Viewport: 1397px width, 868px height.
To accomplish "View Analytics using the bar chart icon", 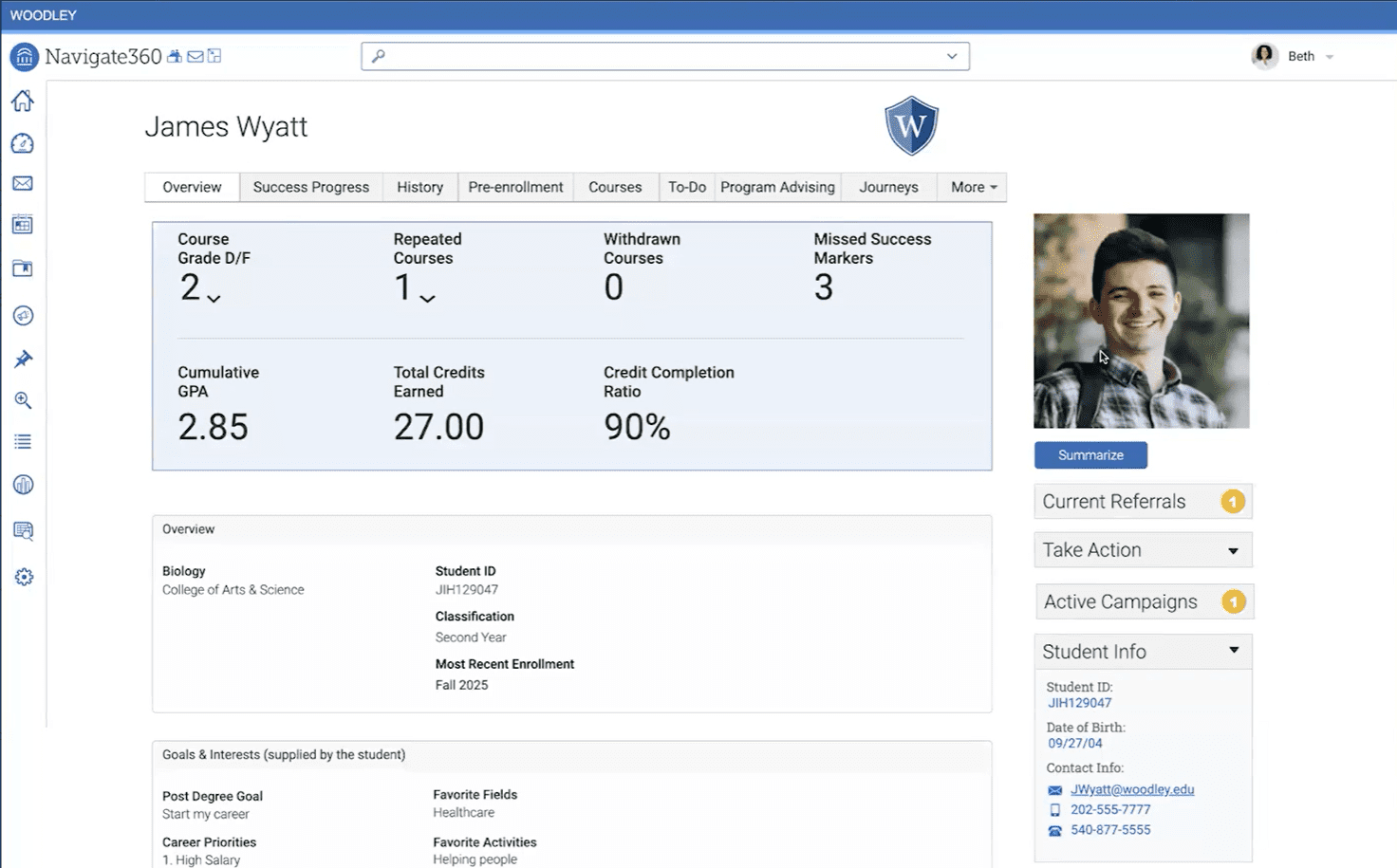I will (x=23, y=485).
